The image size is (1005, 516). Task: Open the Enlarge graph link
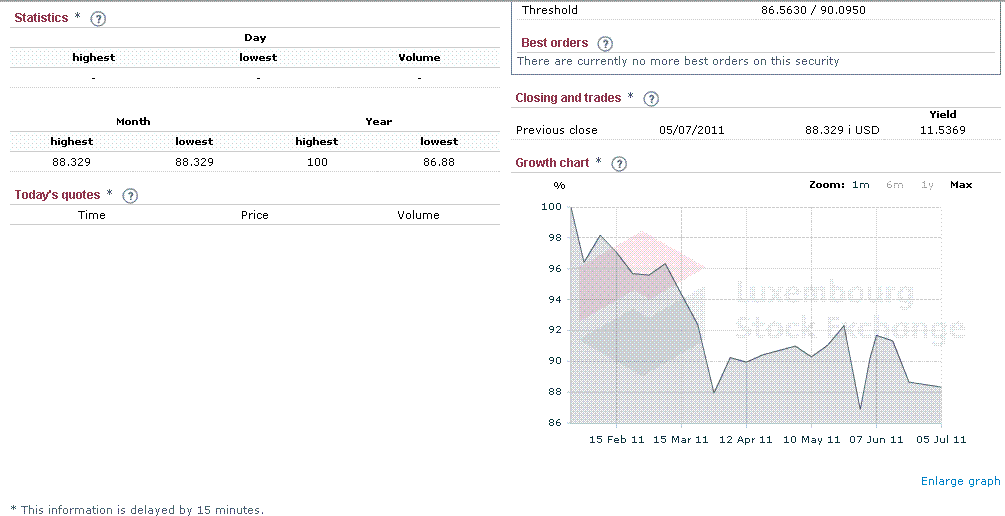point(960,481)
